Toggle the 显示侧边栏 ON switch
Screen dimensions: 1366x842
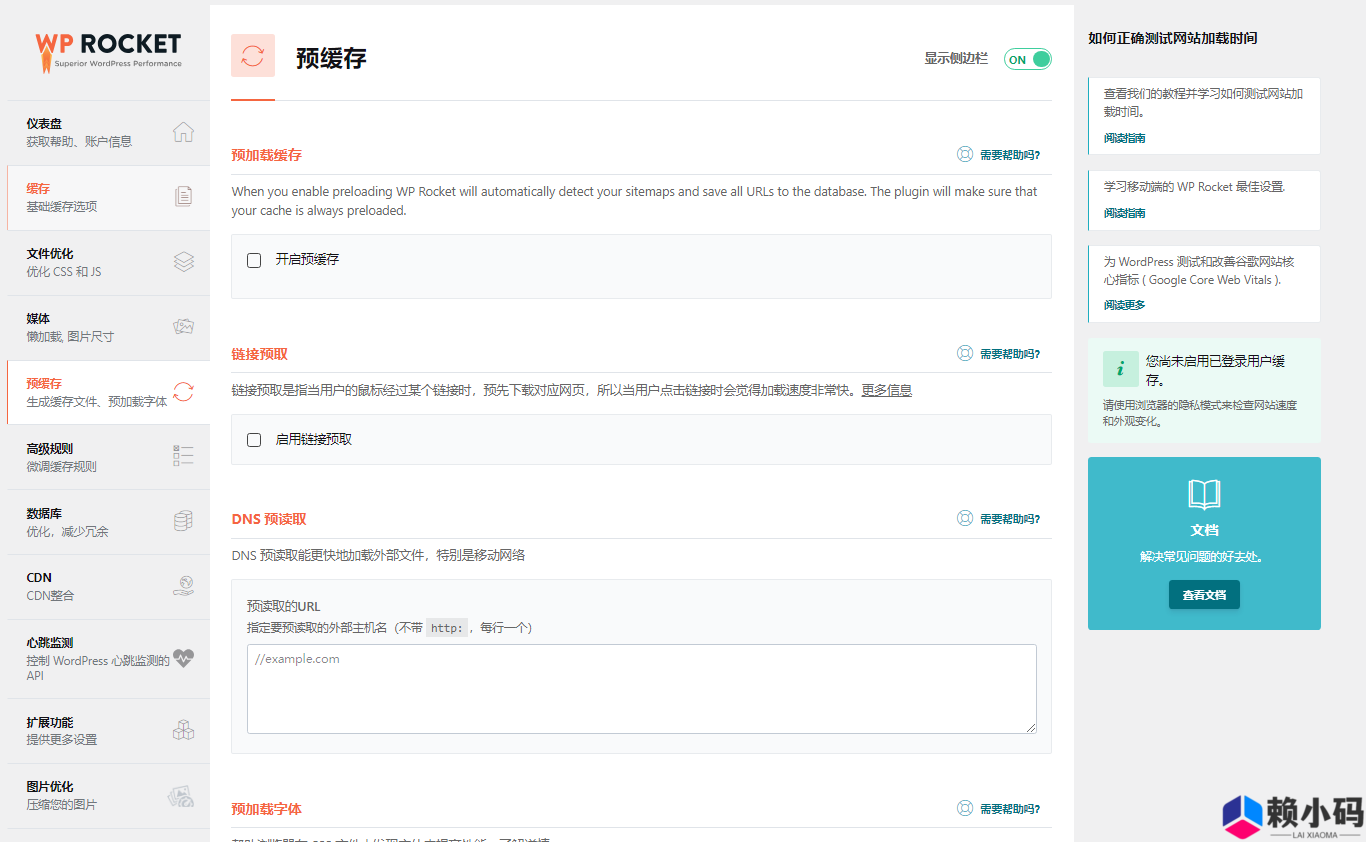point(1028,59)
